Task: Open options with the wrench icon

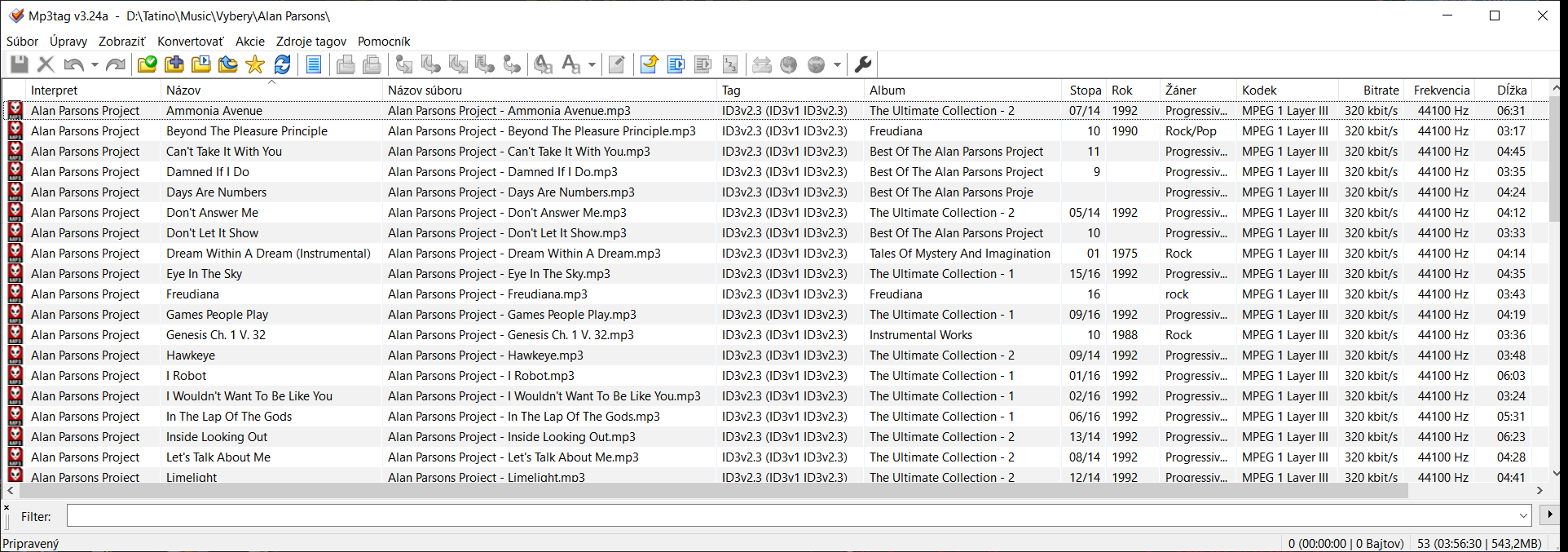Action: pyautogui.click(x=863, y=64)
